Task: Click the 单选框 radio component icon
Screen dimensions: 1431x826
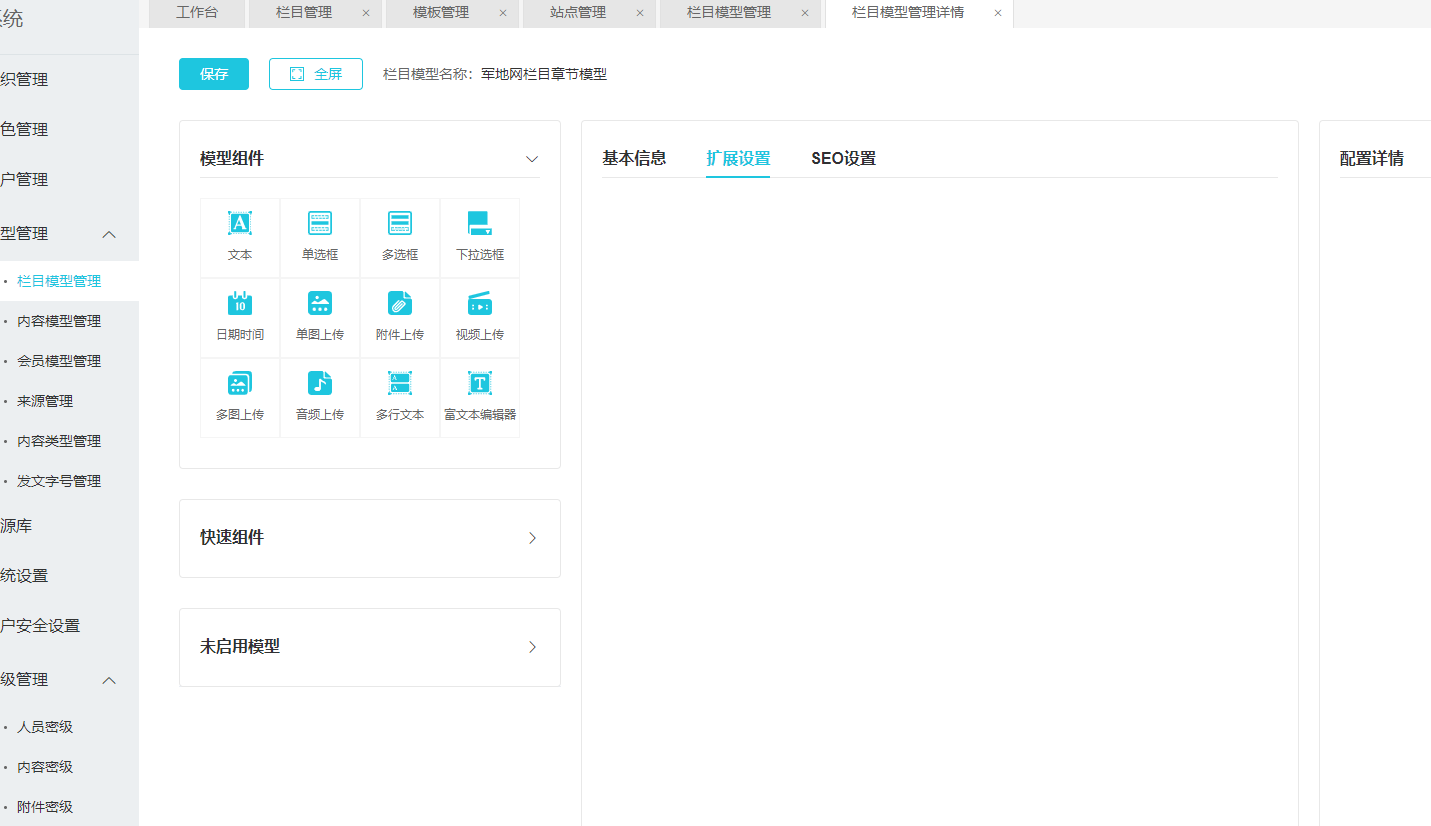Action: click(x=320, y=224)
